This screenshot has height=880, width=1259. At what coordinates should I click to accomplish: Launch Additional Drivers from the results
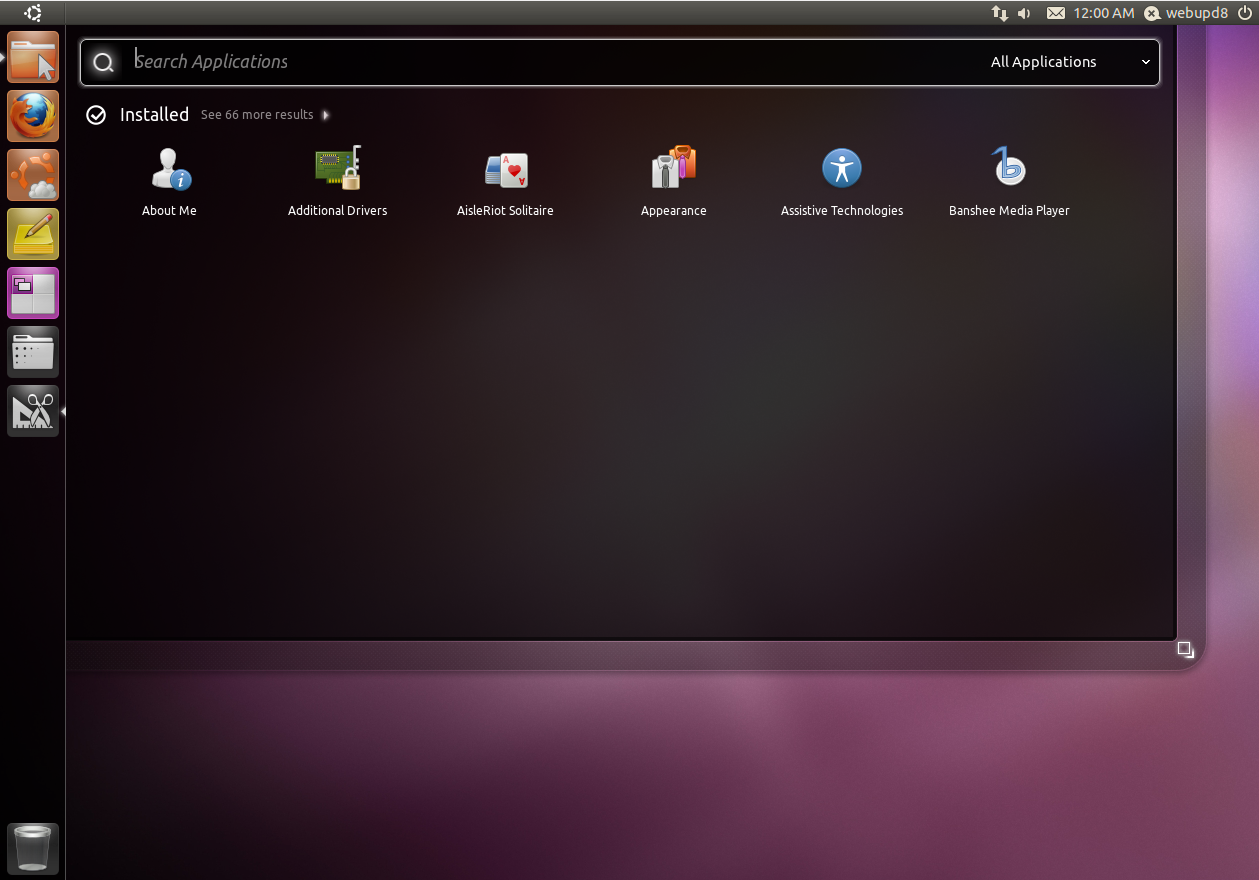tap(338, 168)
